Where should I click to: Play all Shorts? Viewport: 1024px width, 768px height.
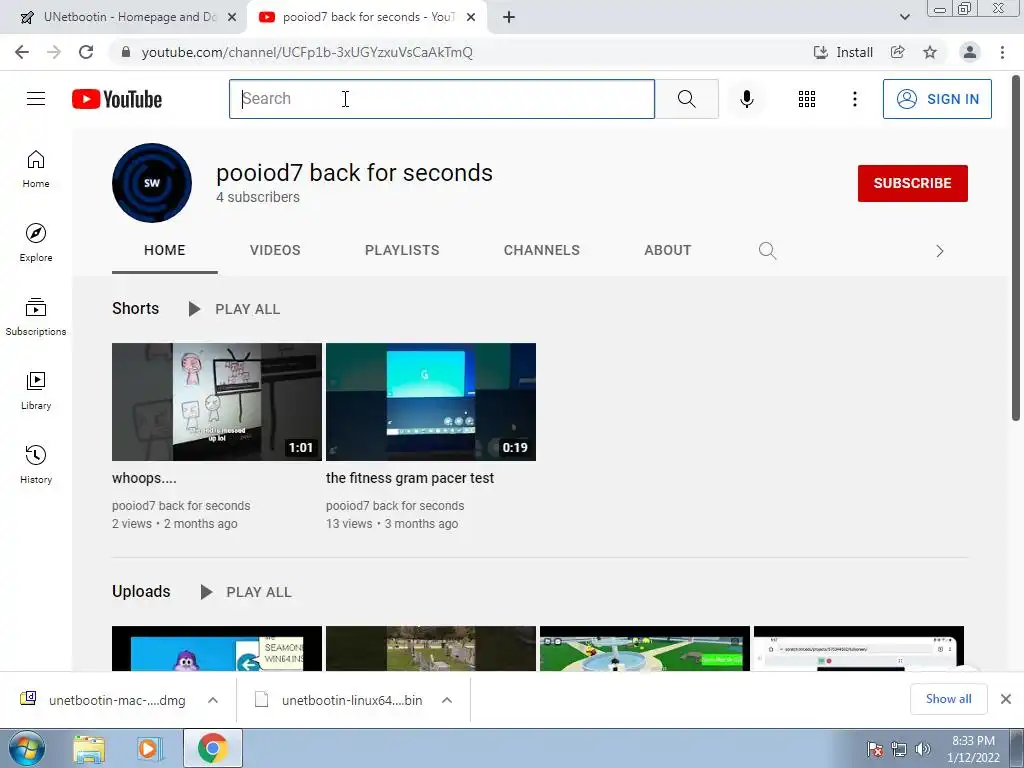pos(234,309)
